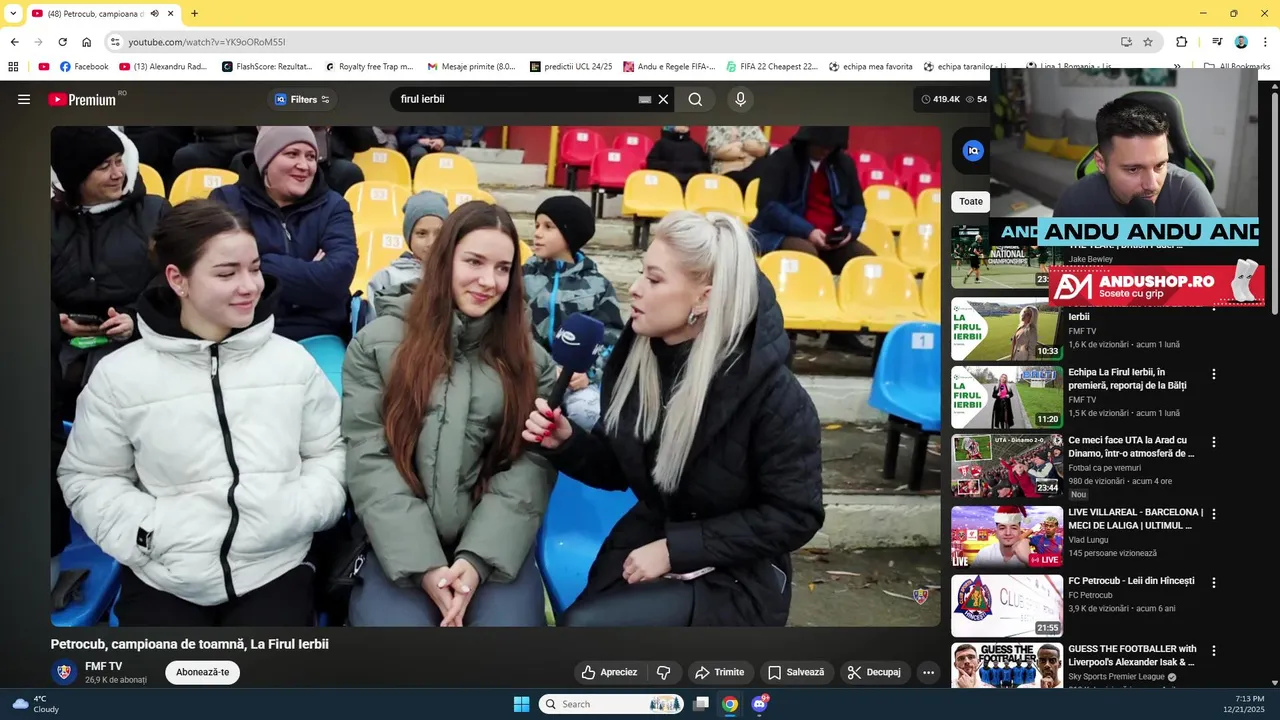Open the 'Mesaje primite' Gmail bookmark
This screenshot has height=720, width=1280.
coord(471,67)
